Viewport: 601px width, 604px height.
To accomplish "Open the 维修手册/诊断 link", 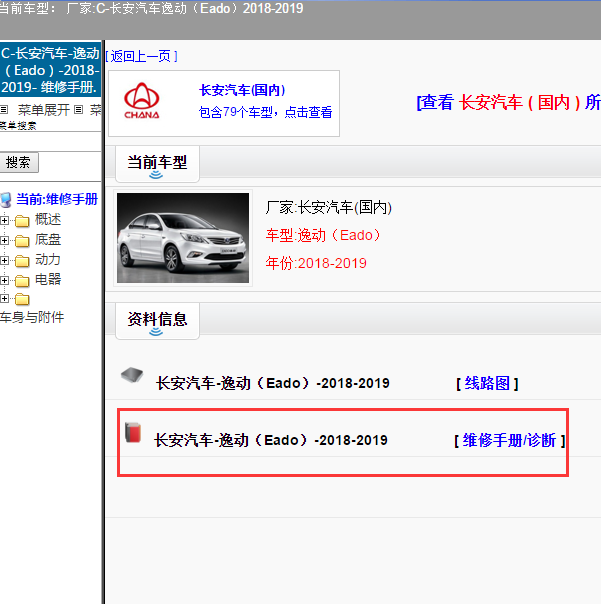I will tap(510, 440).
